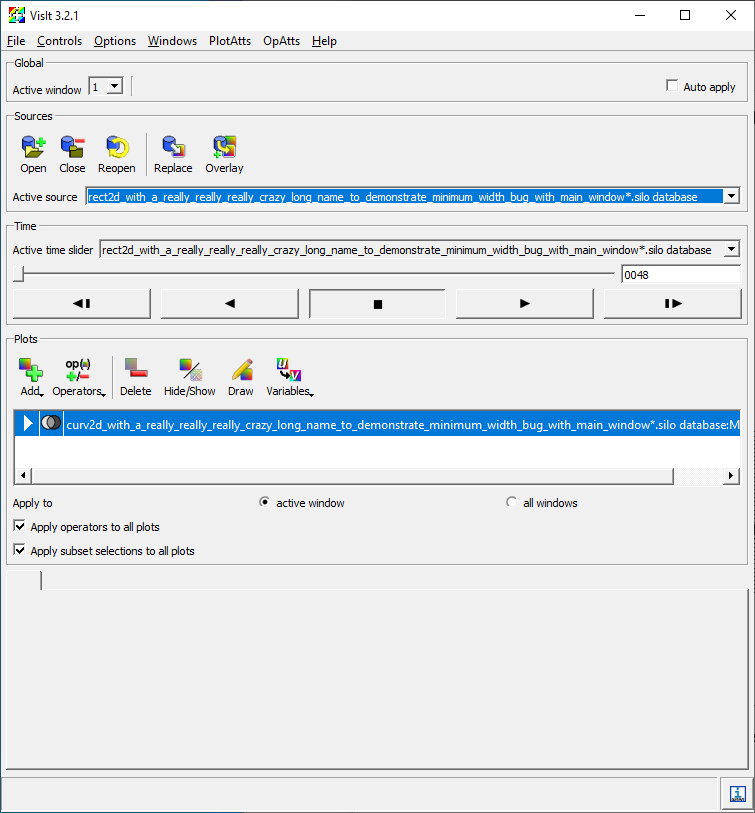Play the animation forward
Screen dimensions: 755x813
pyautogui.click(x=525, y=304)
